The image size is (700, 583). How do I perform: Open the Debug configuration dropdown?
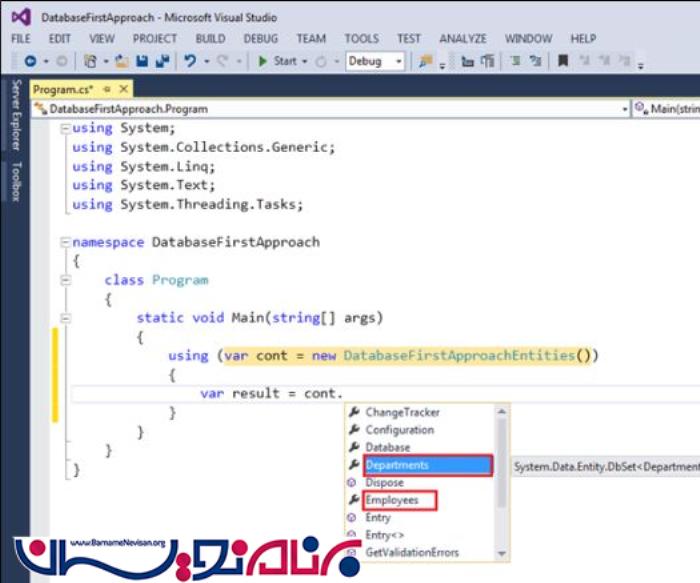click(x=398, y=61)
